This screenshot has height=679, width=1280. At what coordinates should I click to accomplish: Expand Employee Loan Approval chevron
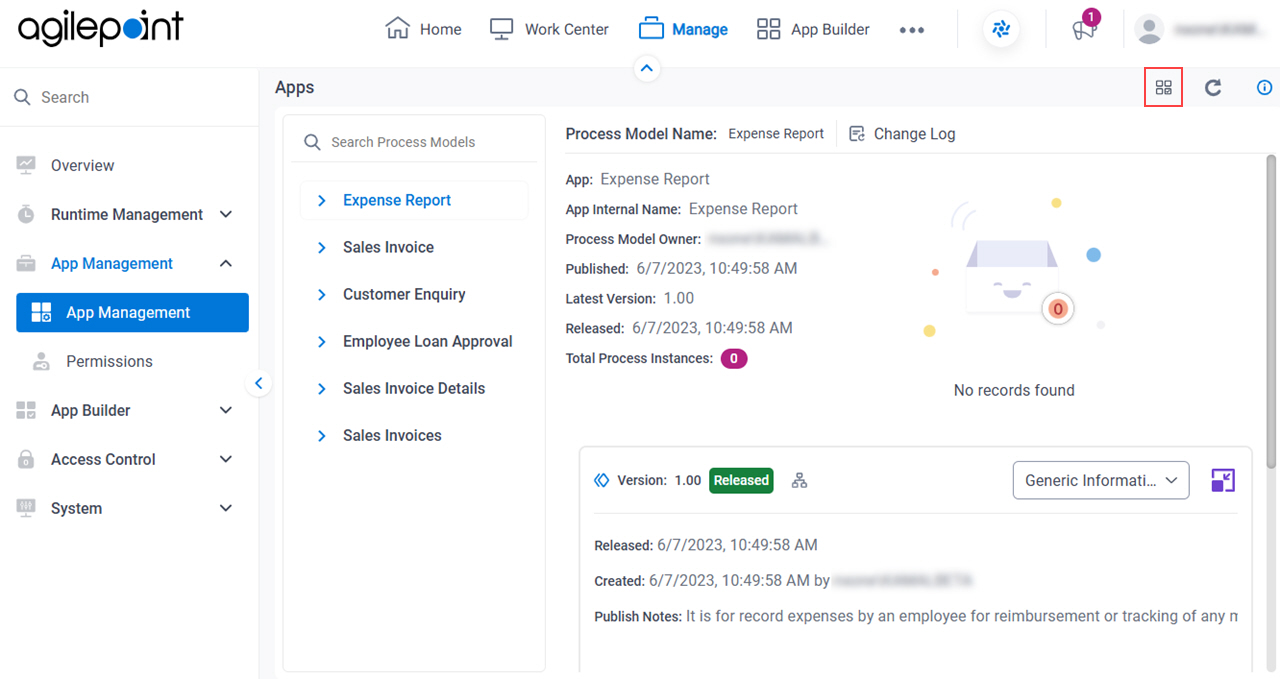pos(321,341)
